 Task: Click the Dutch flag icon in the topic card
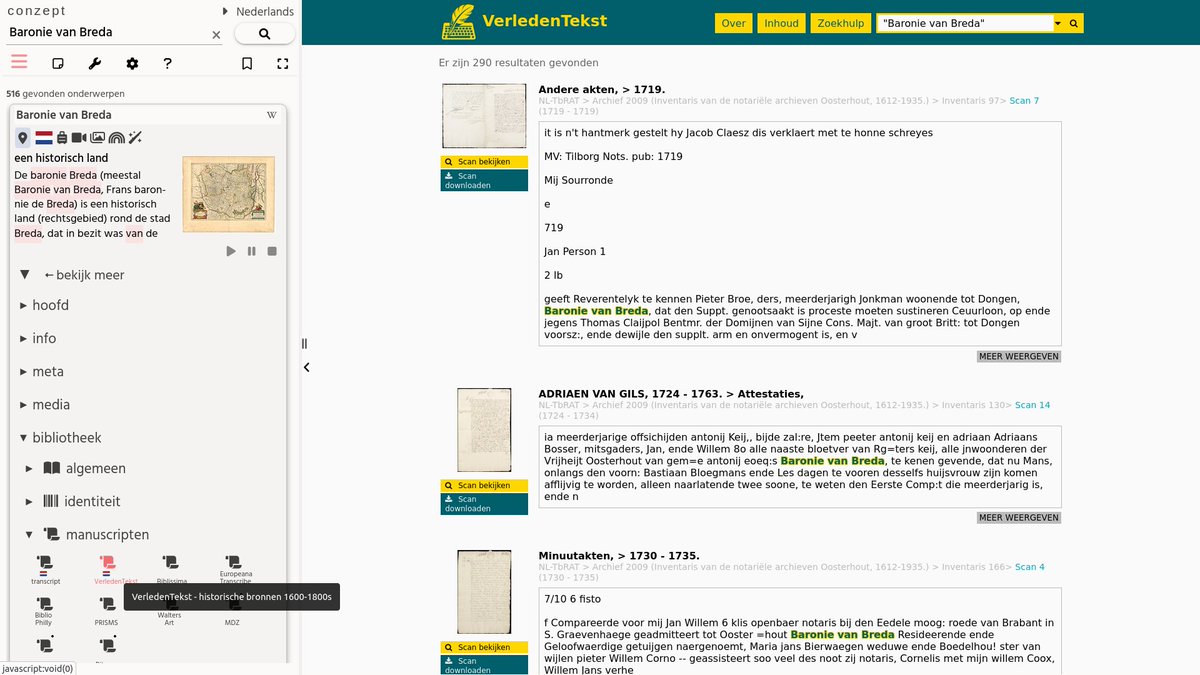pyautogui.click(x=44, y=138)
